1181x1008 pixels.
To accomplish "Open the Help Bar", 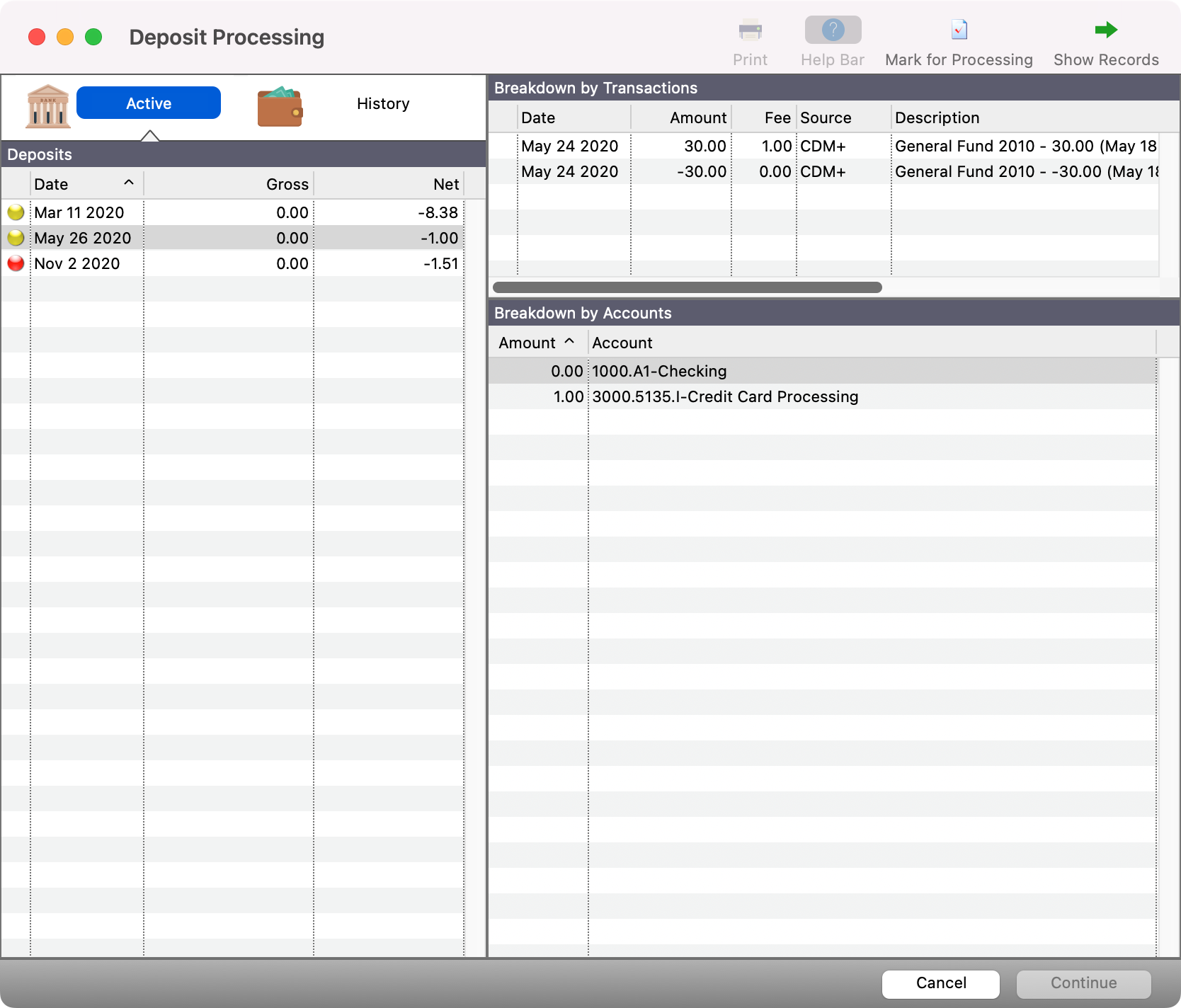I will pyautogui.click(x=832, y=30).
